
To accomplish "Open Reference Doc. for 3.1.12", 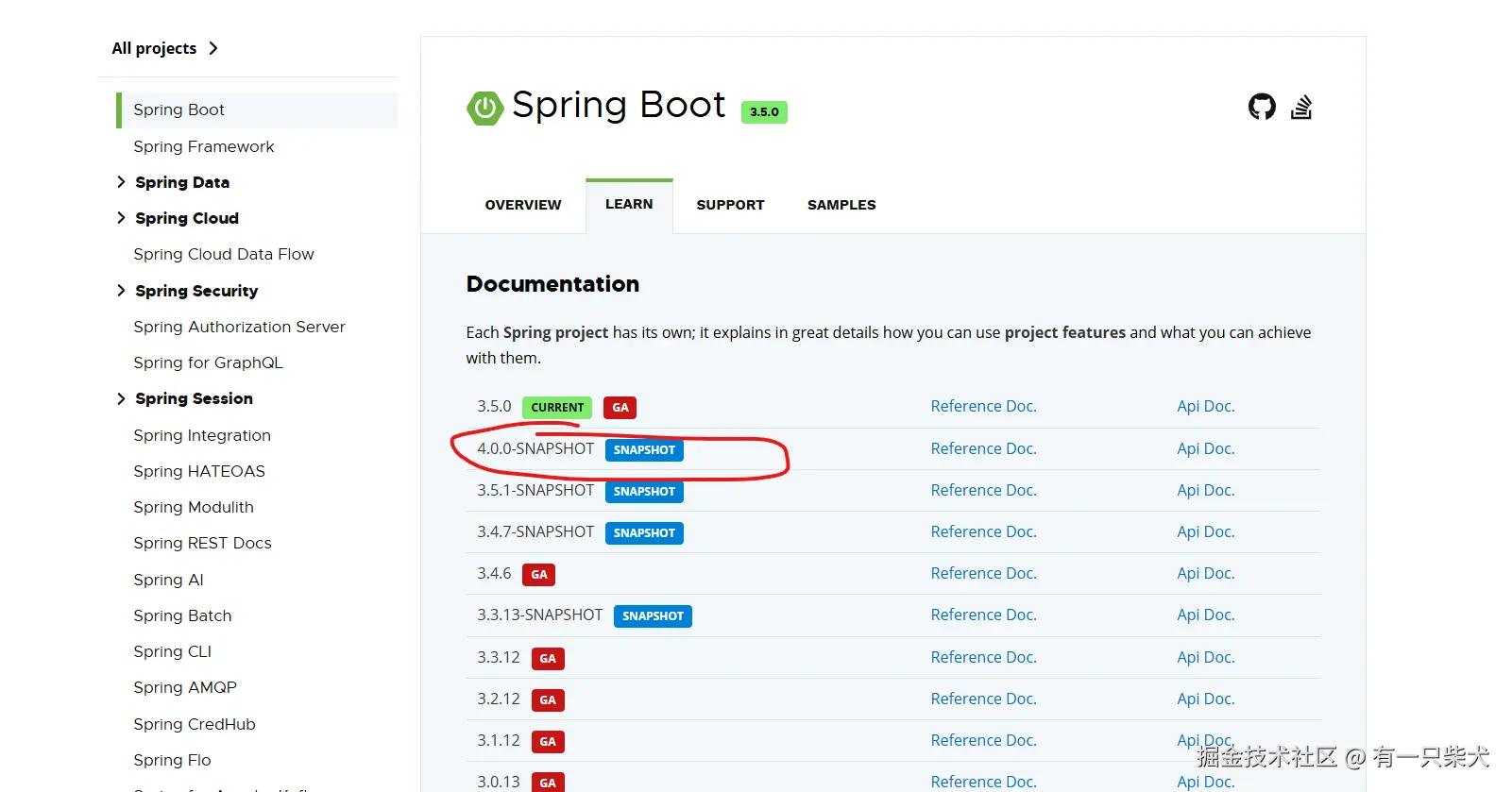I will pyautogui.click(x=983, y=740).
